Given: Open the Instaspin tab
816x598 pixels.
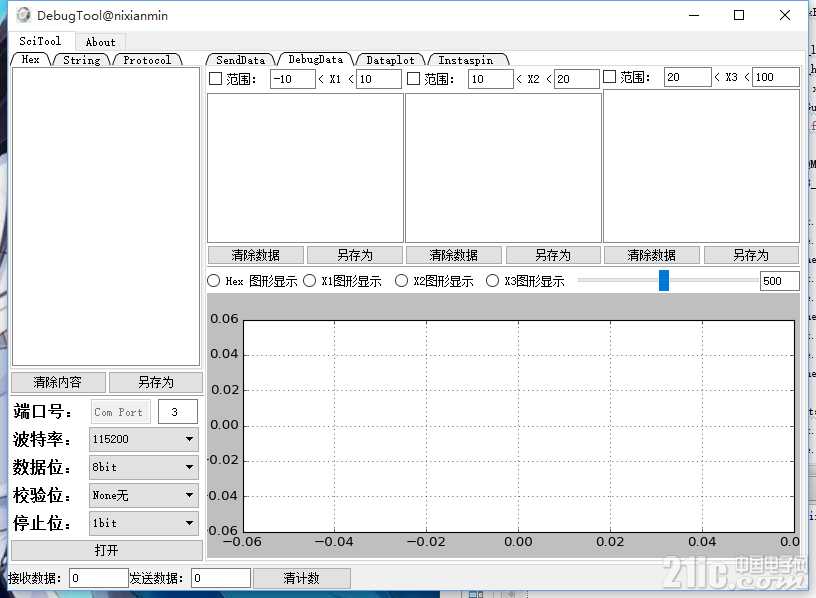Looking at the screenshot, I should (466, 60).
